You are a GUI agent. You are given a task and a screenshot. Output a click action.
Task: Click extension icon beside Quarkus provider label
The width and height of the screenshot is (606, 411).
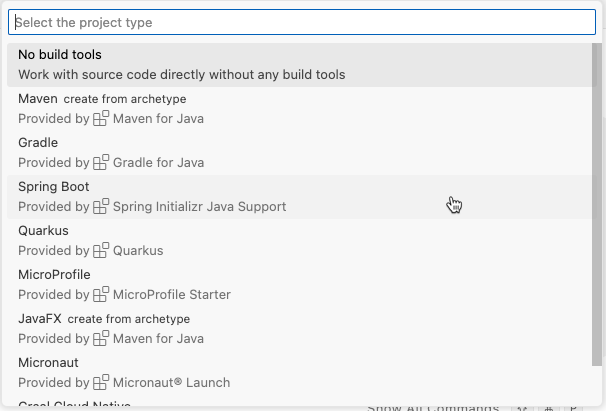pos(101,251)
